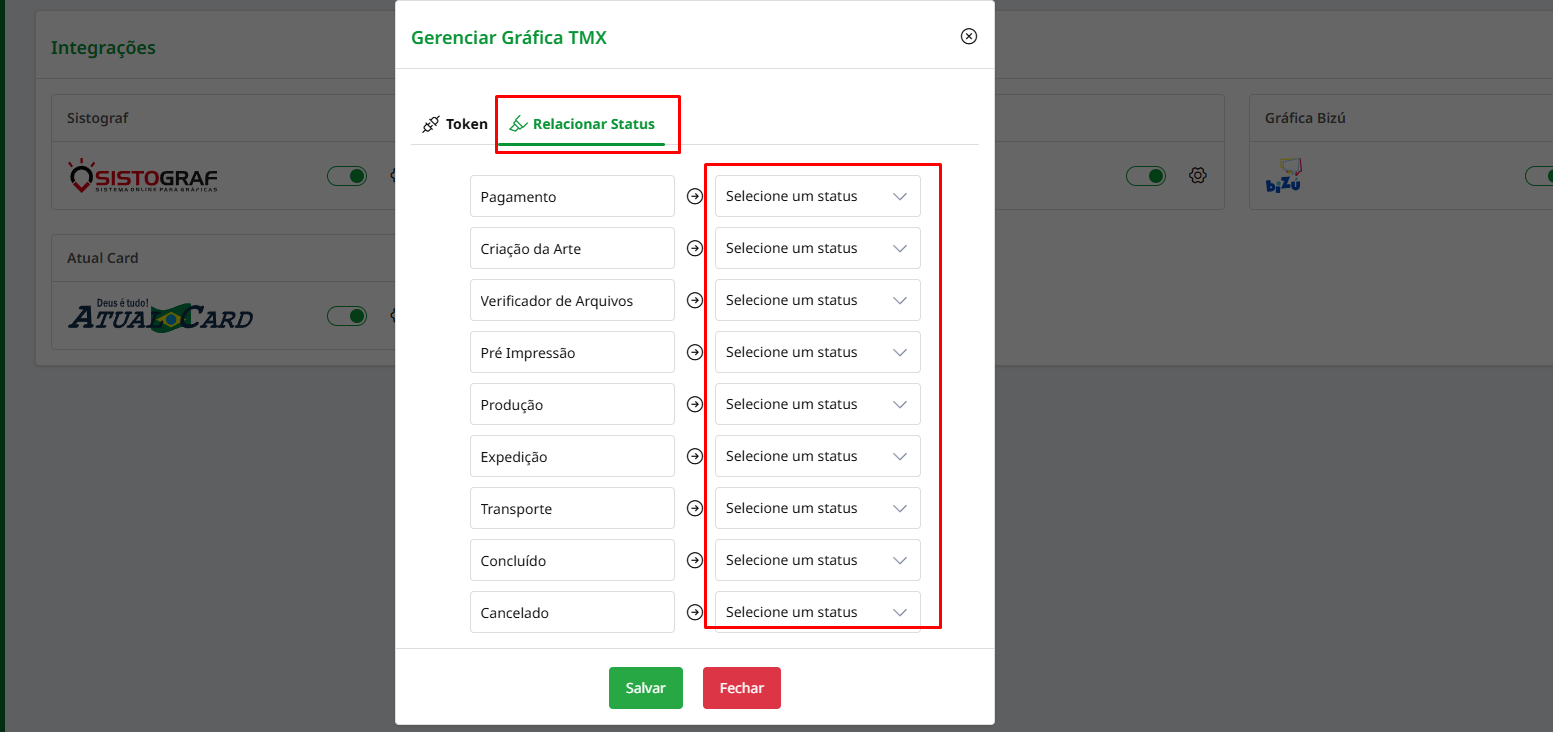Click the arrow icon next to Cancelado

(695, 613)
